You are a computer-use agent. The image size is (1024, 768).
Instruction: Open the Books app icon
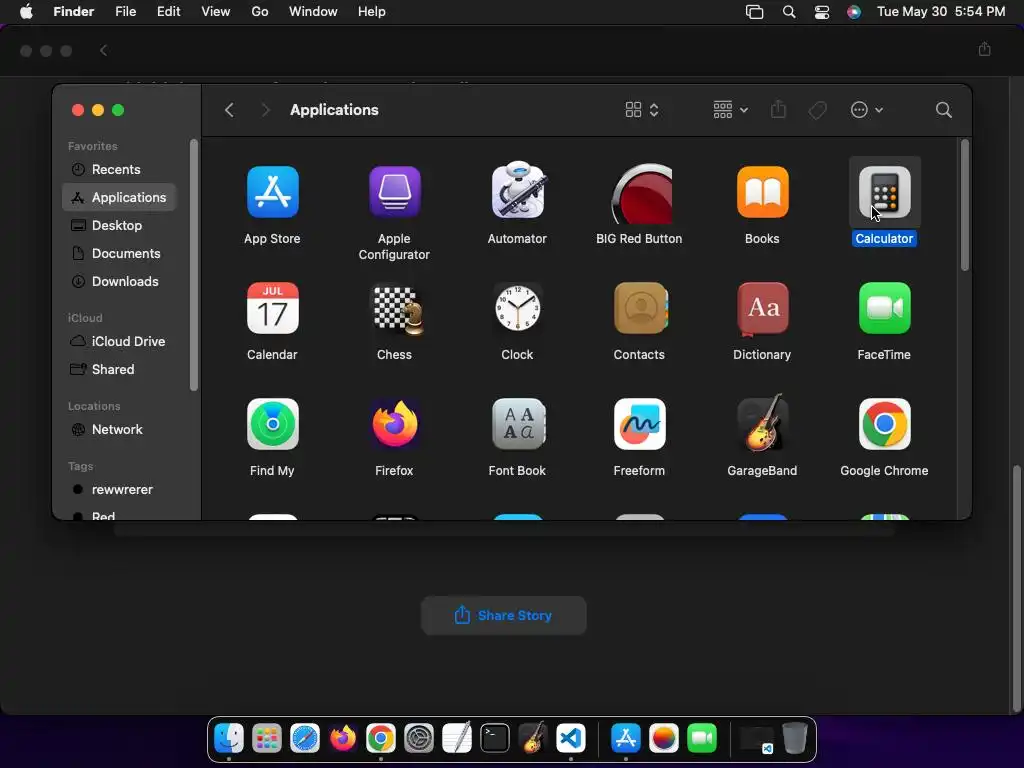click(x=762, y=192)
